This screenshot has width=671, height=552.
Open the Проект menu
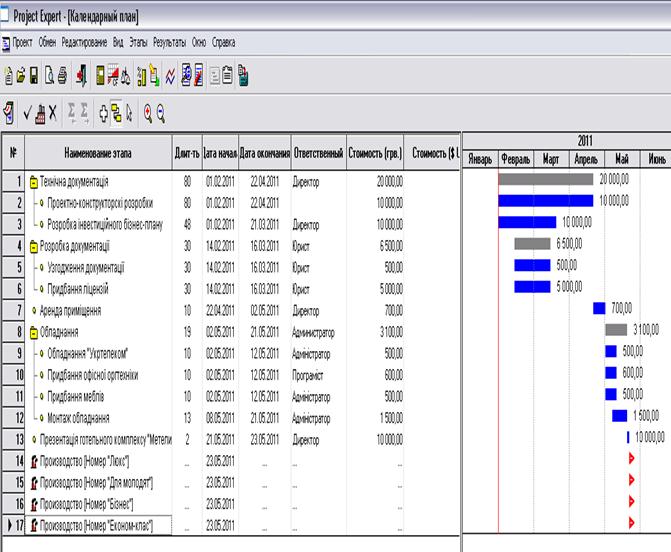21,43
